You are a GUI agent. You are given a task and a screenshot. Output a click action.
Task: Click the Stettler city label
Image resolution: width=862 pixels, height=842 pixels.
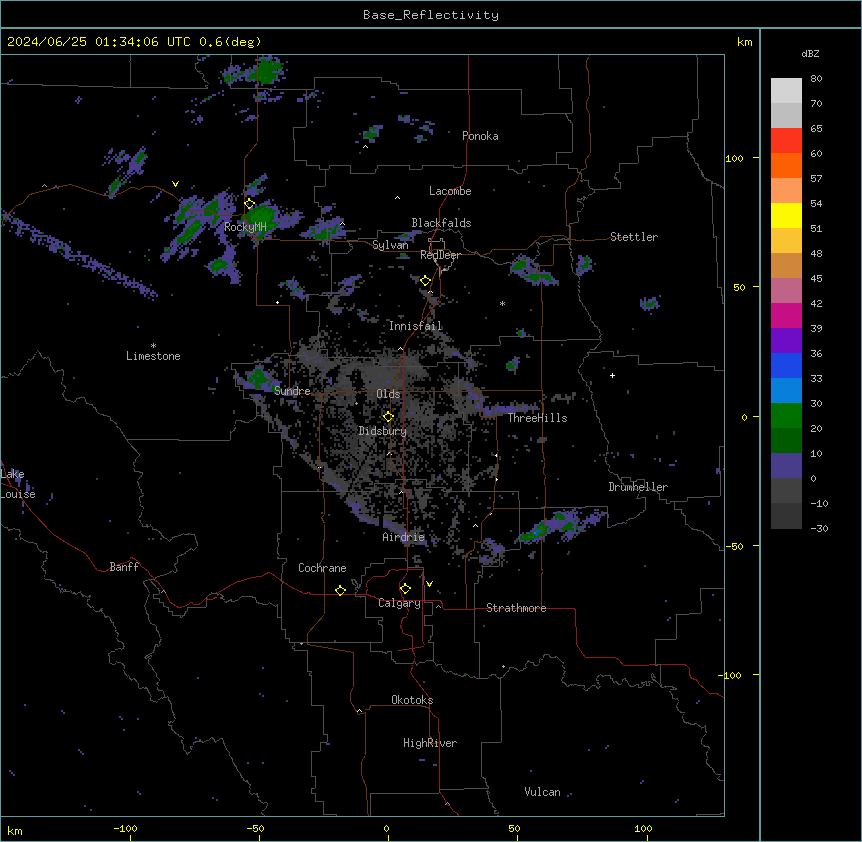pos(634,237)
